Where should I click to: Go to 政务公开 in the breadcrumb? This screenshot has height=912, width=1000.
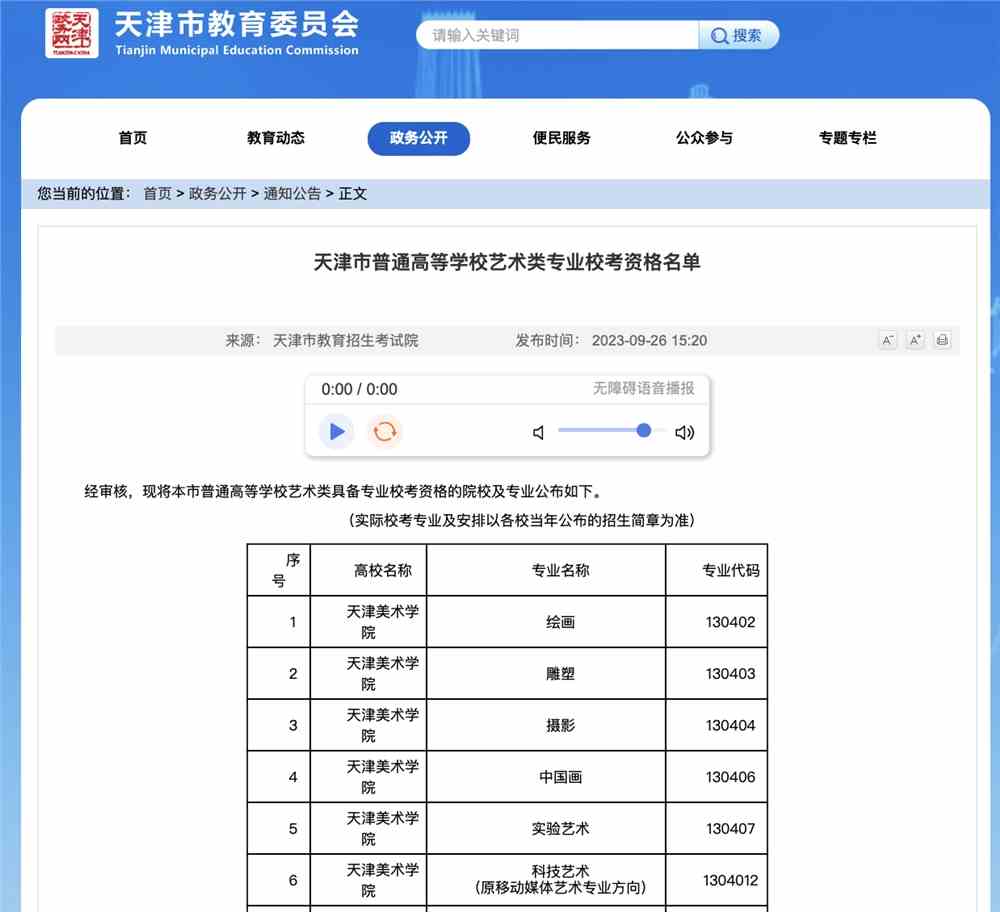tap(217, 194)
